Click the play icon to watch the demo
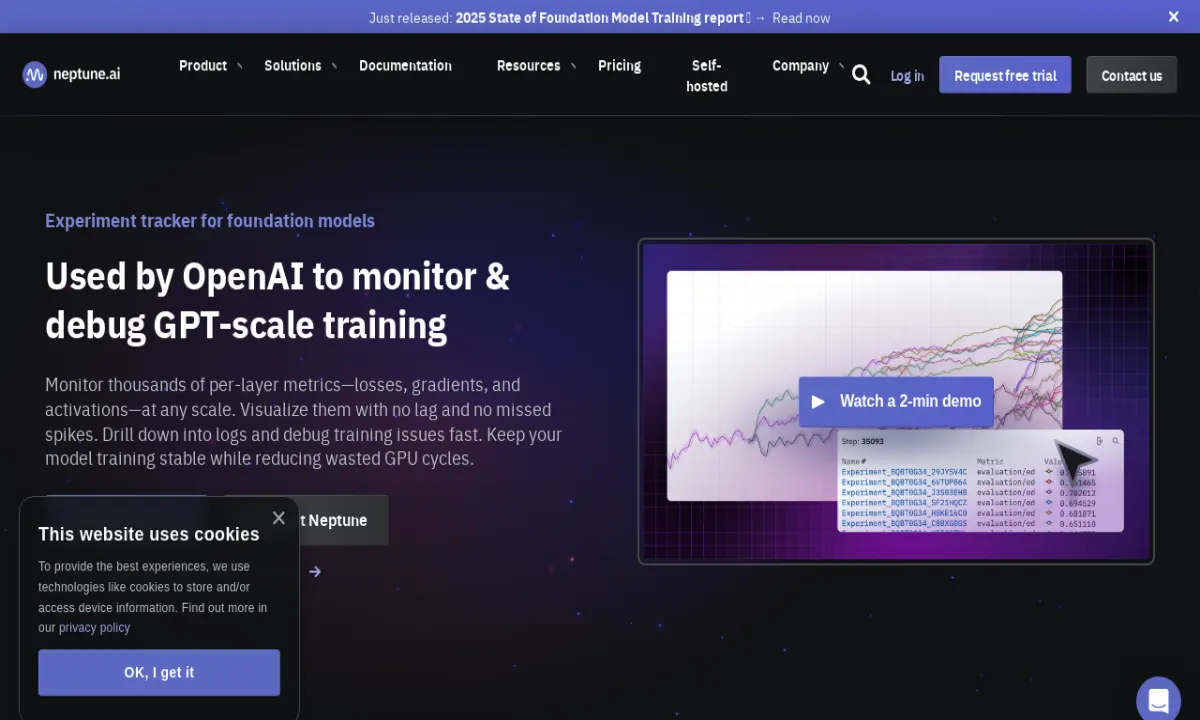The image size is (1200, 720). 818,401
